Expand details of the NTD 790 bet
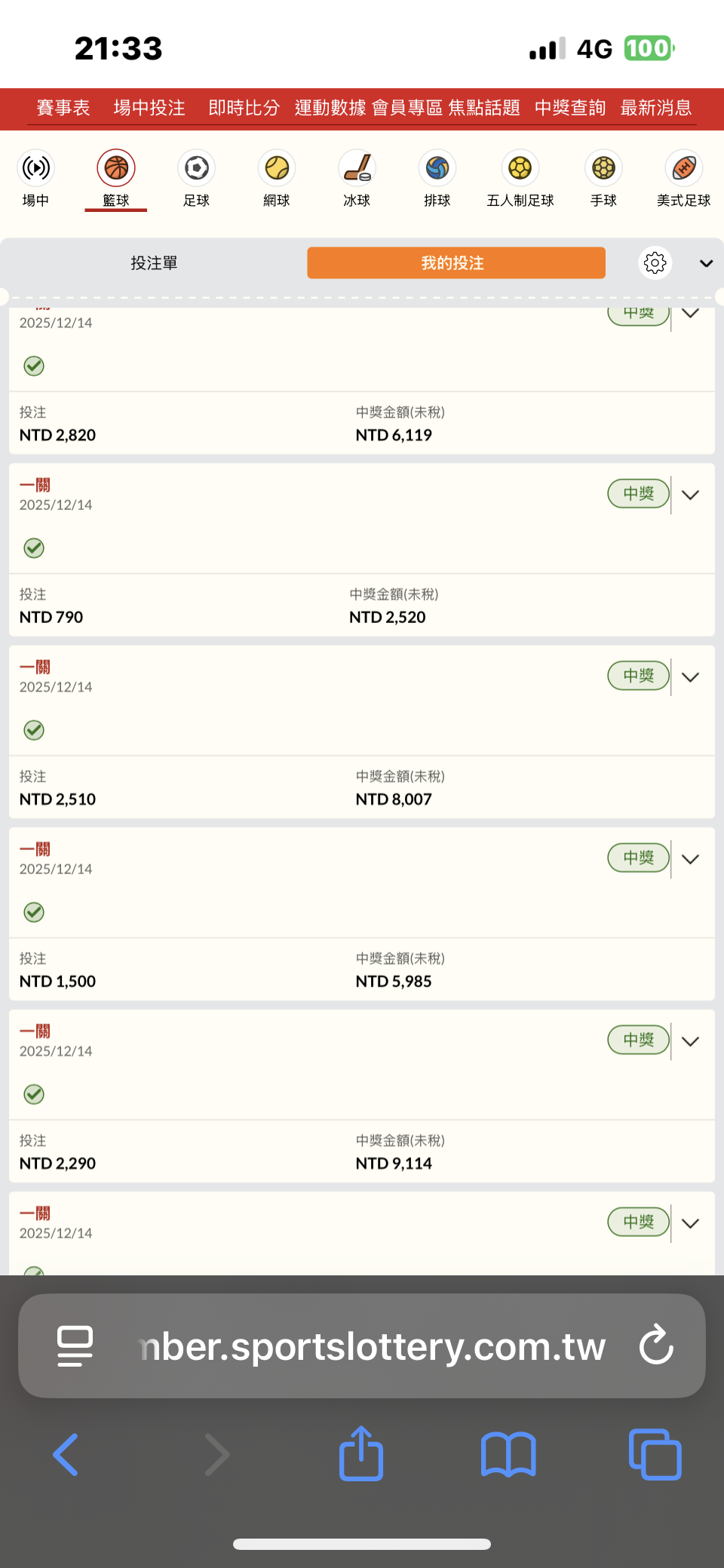Viewport: 724px width, 1568px height. 690,495
